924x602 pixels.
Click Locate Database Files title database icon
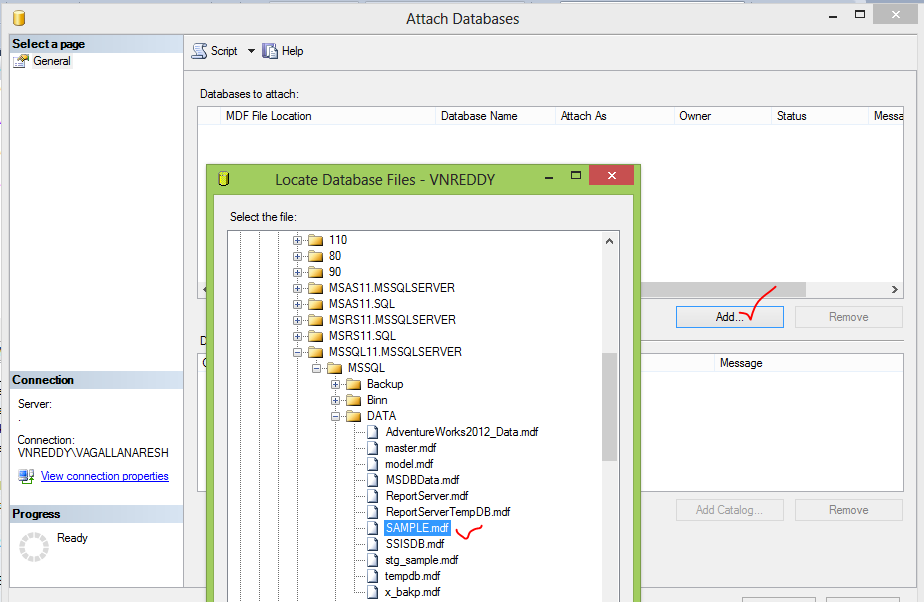click(x=224, y=178)
